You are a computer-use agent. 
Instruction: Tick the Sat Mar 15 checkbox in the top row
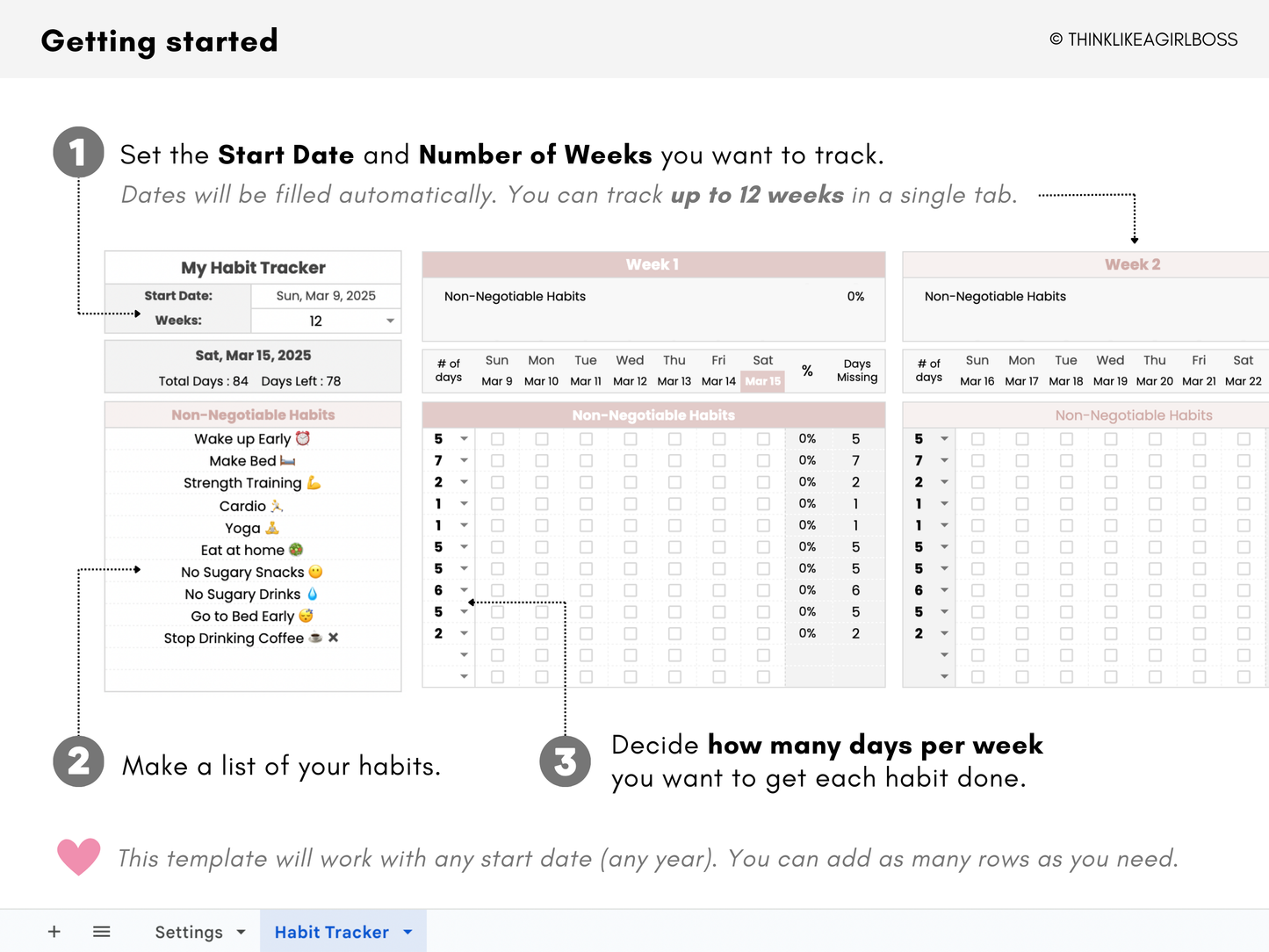pos(762,438)
